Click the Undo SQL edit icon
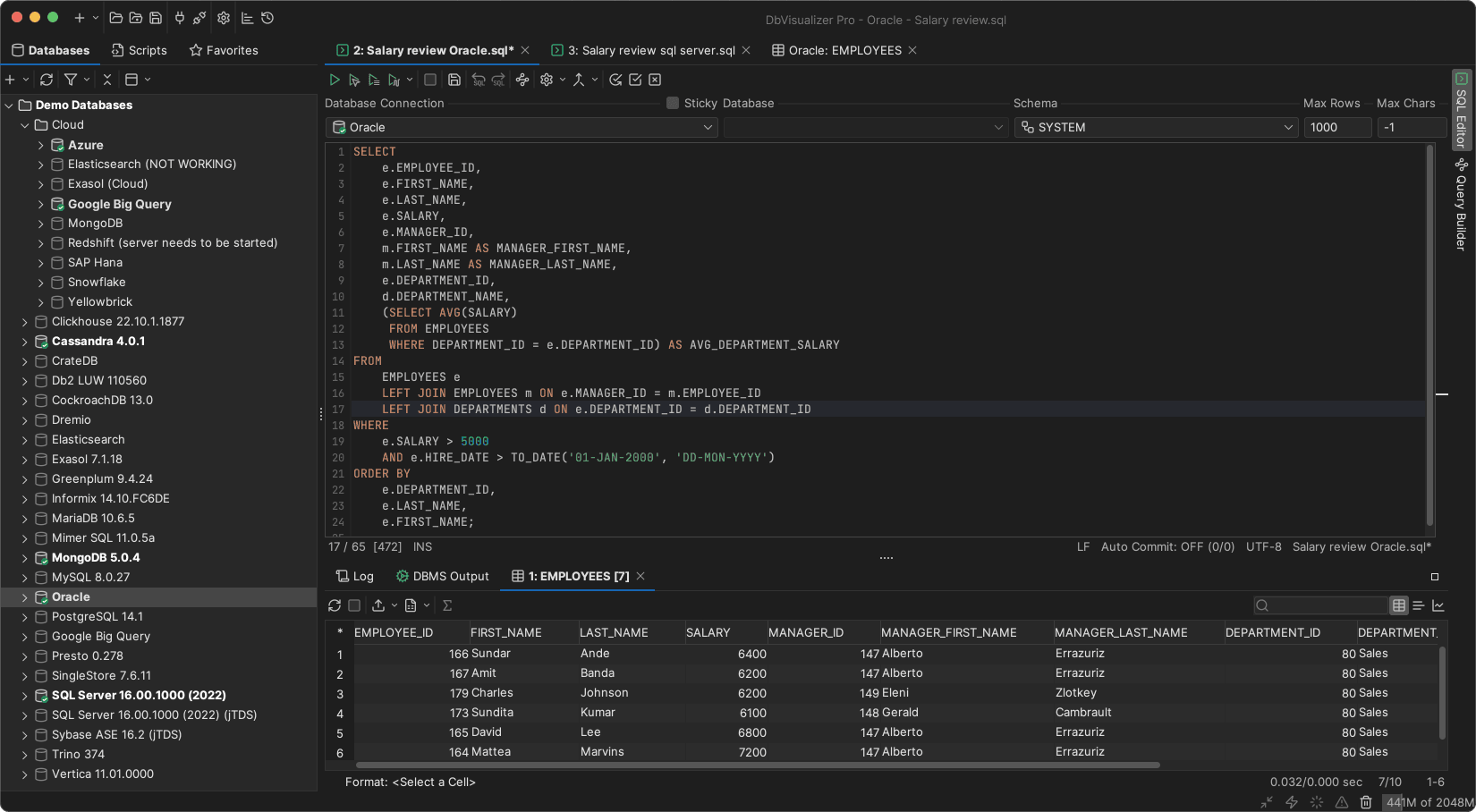Viewport: 1476px width, 812px height. pyautogui.click(x=479, y=80)
